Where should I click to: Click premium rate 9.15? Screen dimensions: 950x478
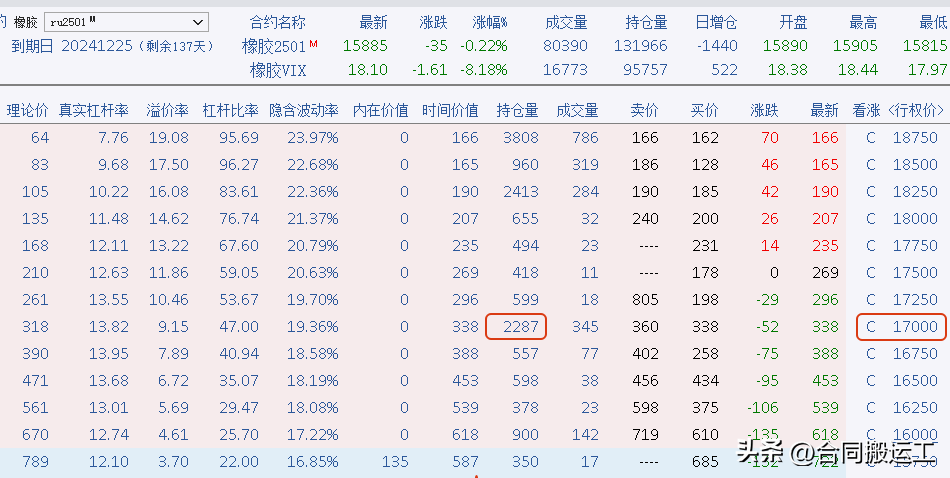pyautogui.click(x=172, y=327)
